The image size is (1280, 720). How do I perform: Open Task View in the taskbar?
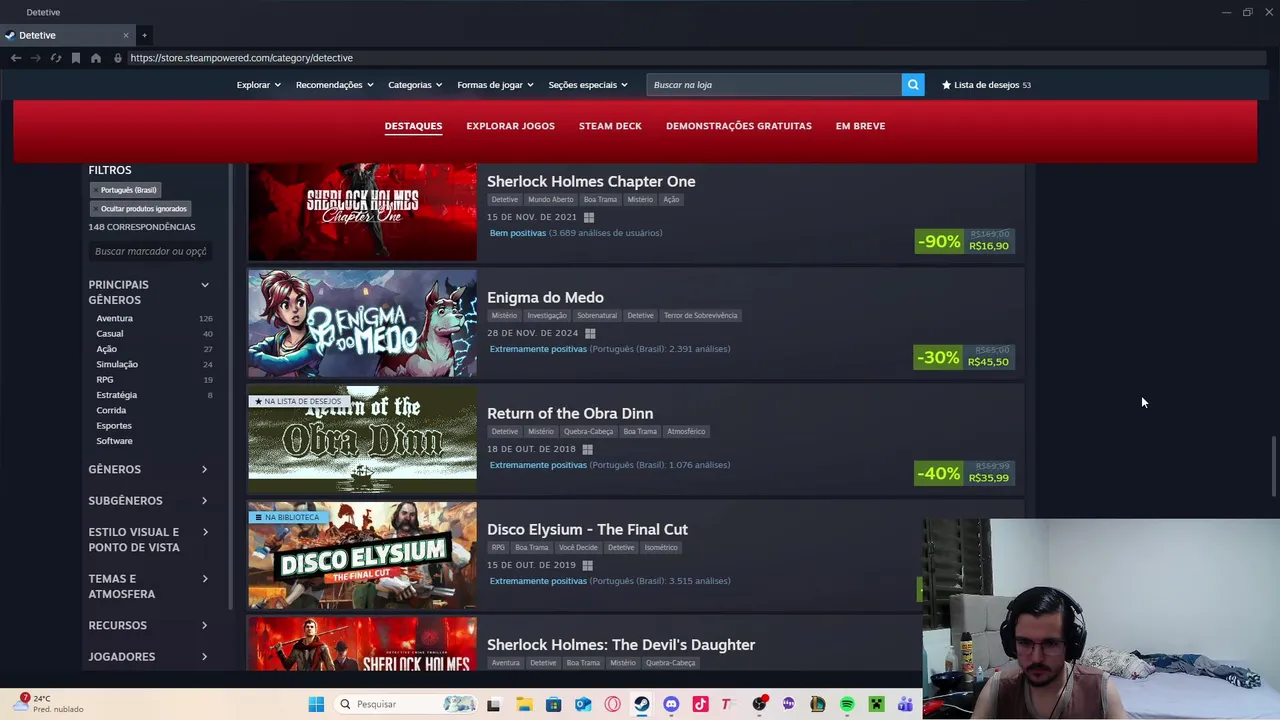(493, 704)
